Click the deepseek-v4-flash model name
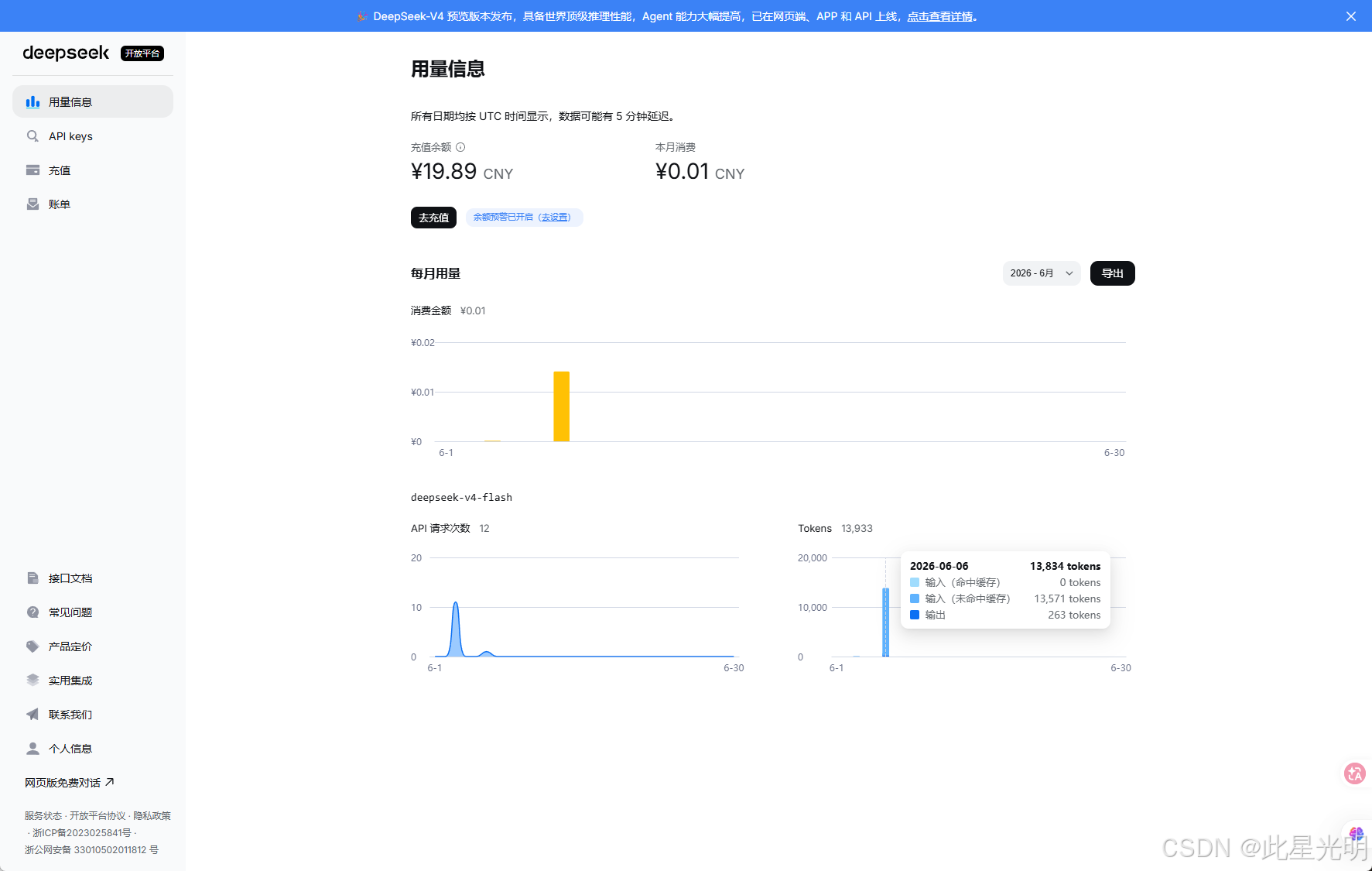1372x871 pixels. tap(461, 497)
